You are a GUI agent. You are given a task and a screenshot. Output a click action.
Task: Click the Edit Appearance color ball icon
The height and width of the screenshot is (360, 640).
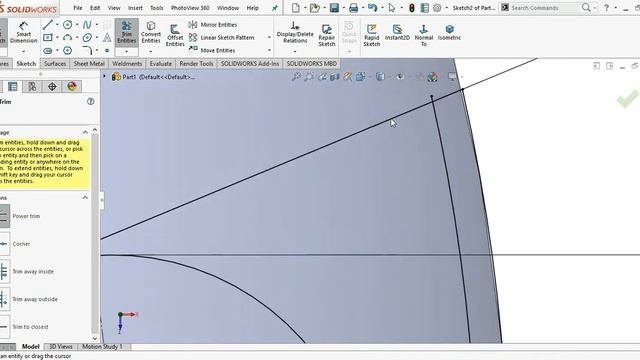click(432, 76)
